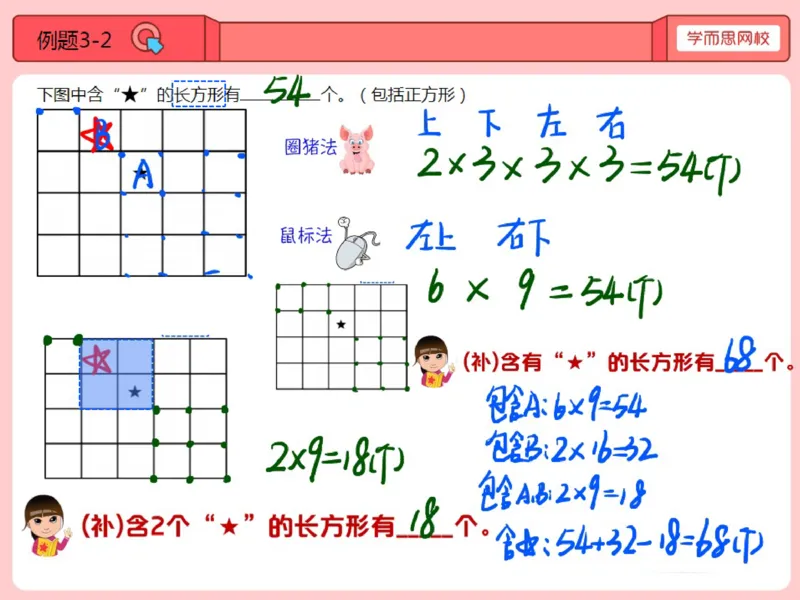
Task: Click the red text (补)含2个“★”的长方形有
Action: click(x=238, y=526)
